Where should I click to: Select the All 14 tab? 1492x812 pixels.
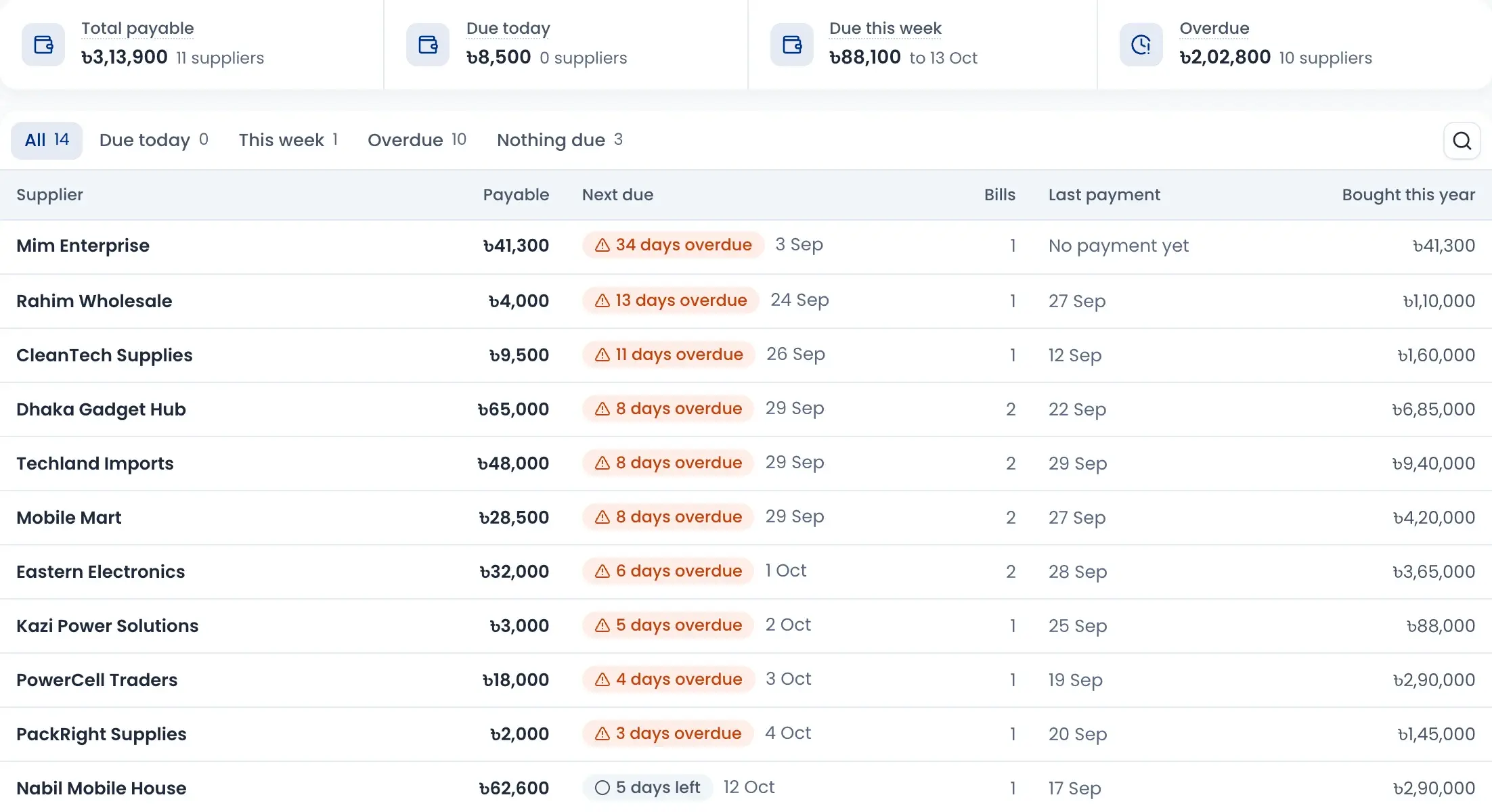(47, 141)
